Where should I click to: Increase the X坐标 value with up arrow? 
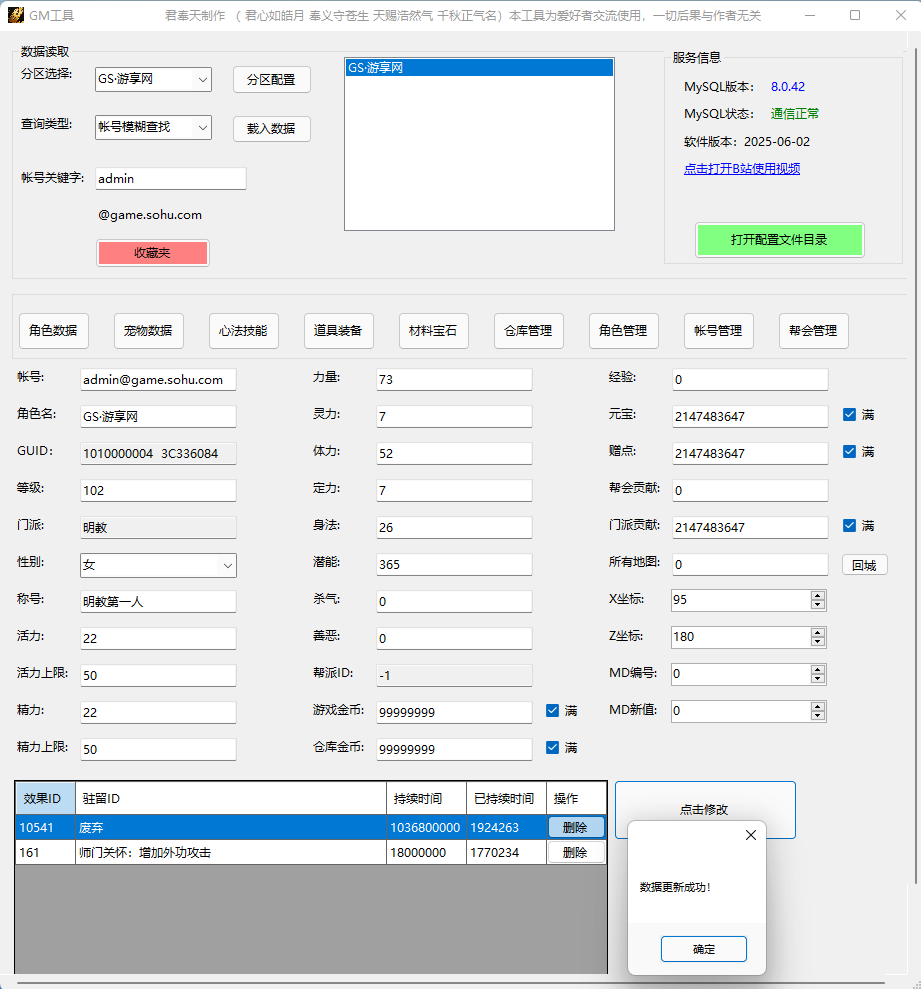(818, 595)
